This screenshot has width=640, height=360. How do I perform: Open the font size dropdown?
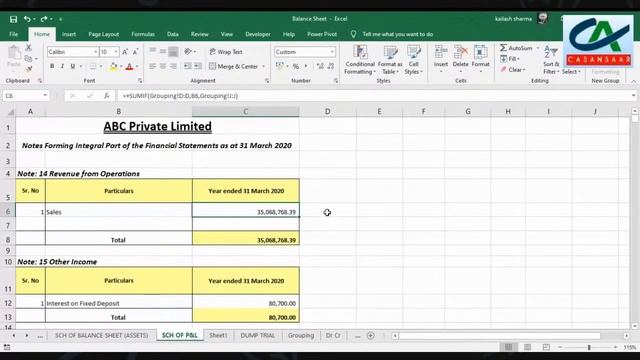(x=116, y=52)
